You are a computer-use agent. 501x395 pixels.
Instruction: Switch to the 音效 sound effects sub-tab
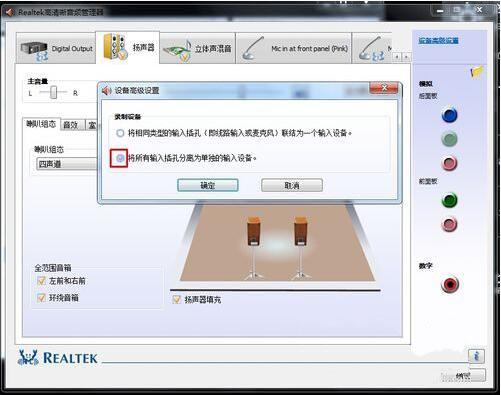point(71,125)
